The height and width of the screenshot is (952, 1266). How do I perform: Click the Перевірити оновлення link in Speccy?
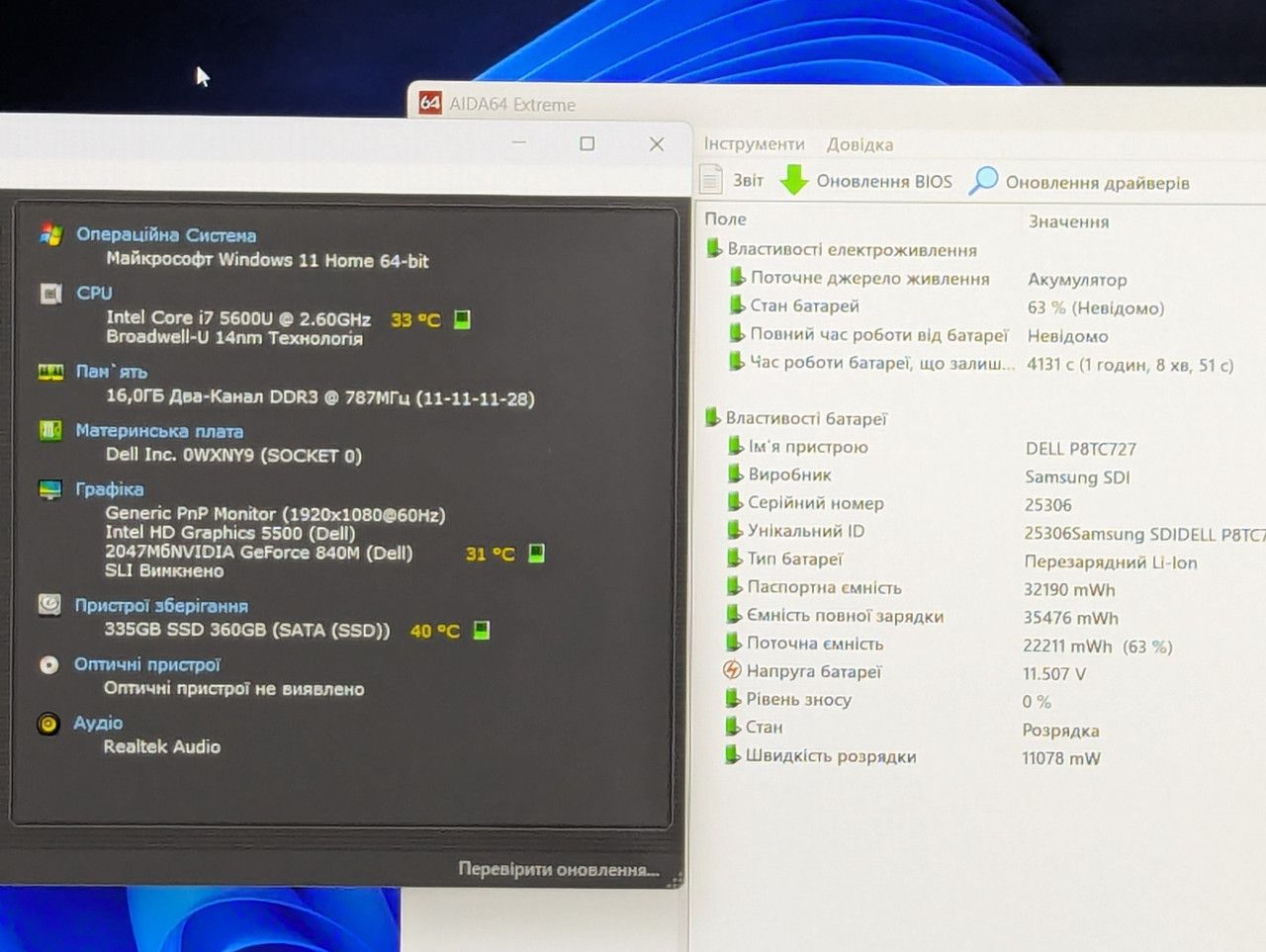click(x=559, y=869)
